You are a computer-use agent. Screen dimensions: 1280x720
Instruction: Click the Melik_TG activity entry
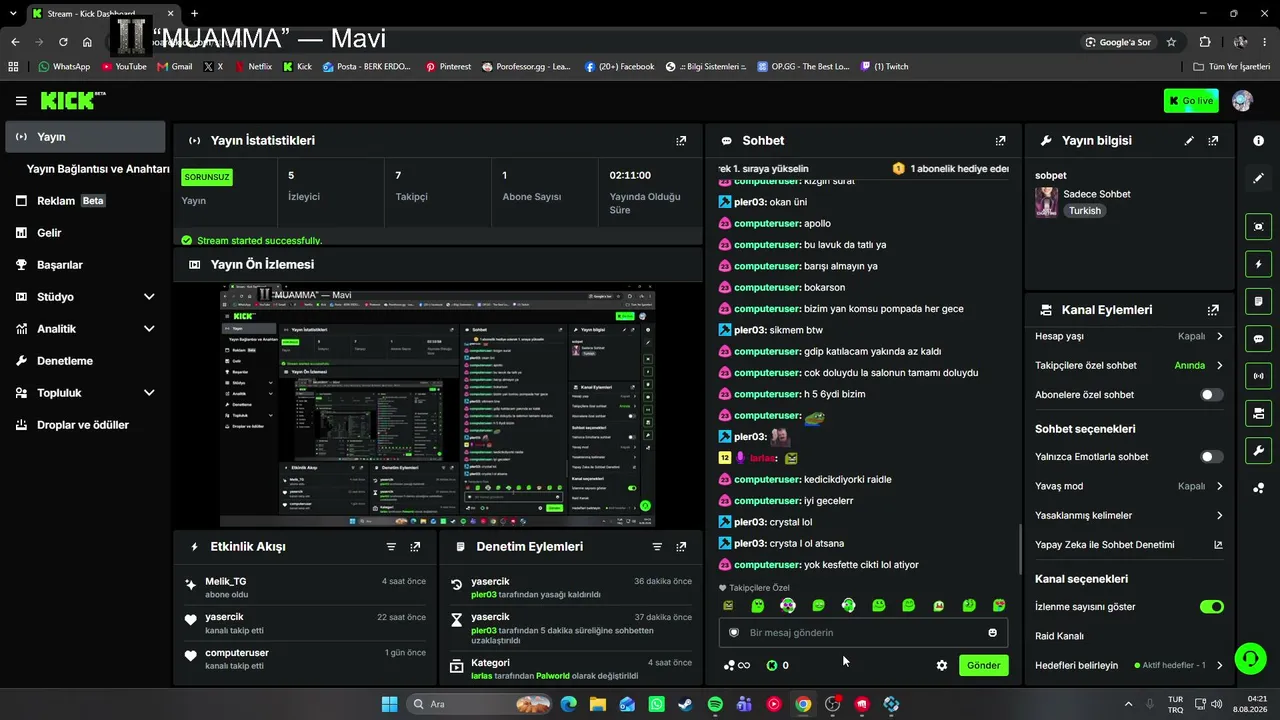click(x=307, y=587)
